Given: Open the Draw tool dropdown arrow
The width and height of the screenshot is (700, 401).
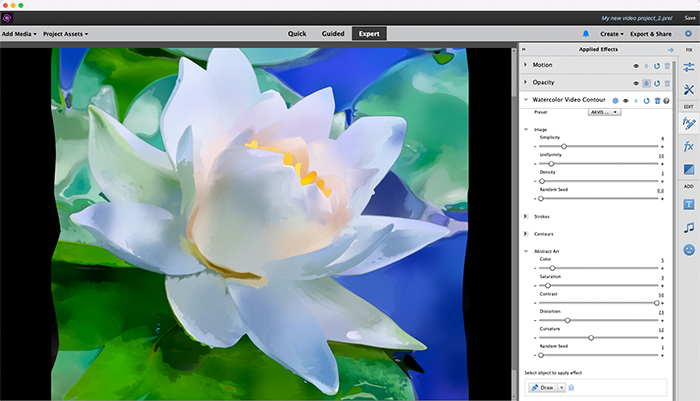Looking at the screenshot, I should (x=562, y=388).
